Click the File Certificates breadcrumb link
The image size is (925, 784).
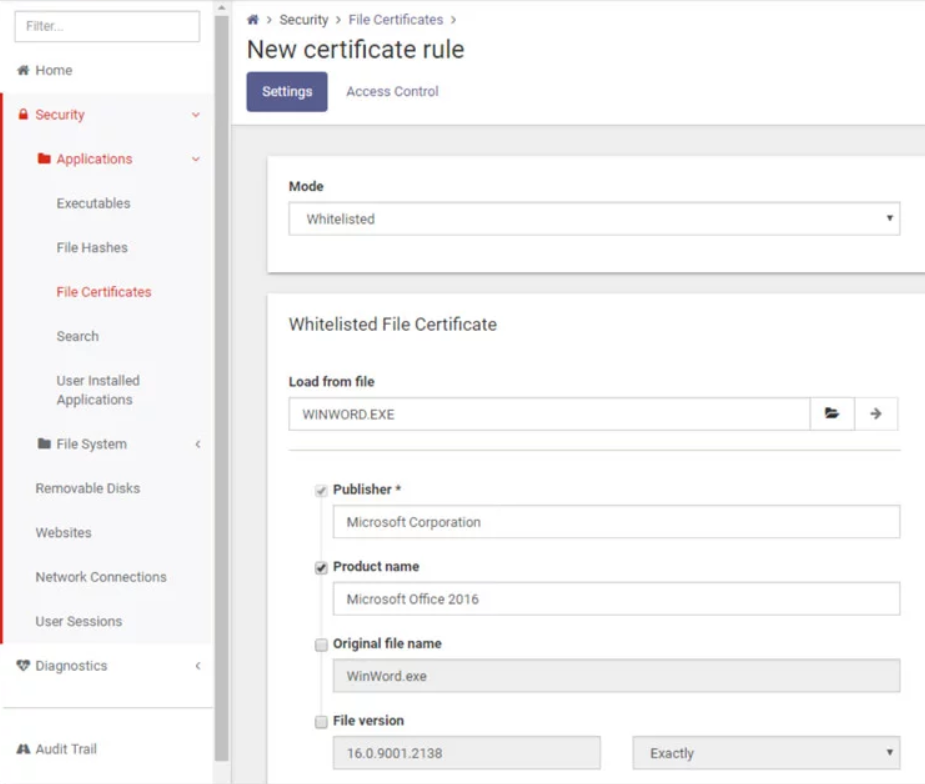tap(395, 19)
